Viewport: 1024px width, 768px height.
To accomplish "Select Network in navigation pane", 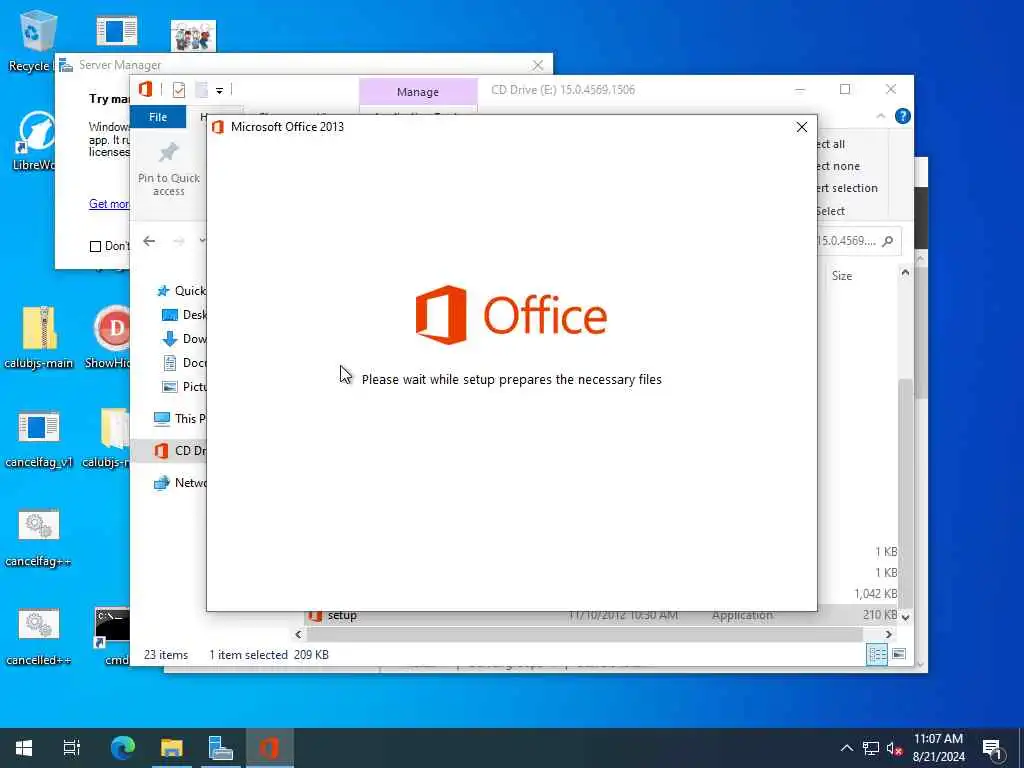I will tap(180, 483).
